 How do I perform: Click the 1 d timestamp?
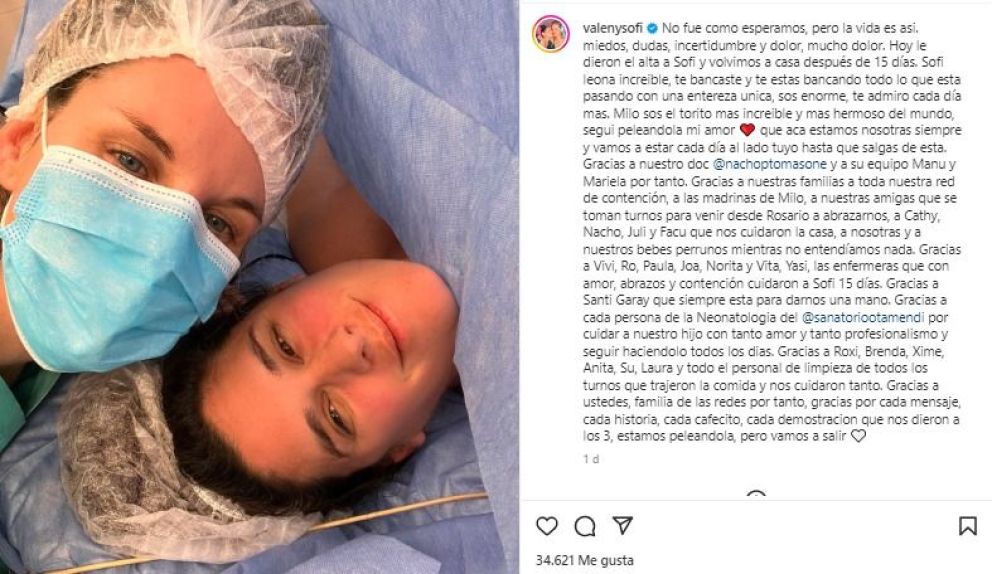[x=591, y=459]
